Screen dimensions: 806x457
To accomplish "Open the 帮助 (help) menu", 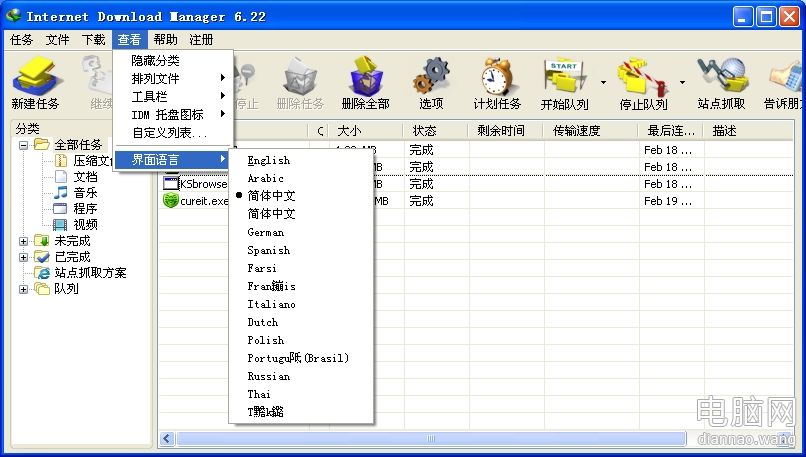I will click(165, 40).
